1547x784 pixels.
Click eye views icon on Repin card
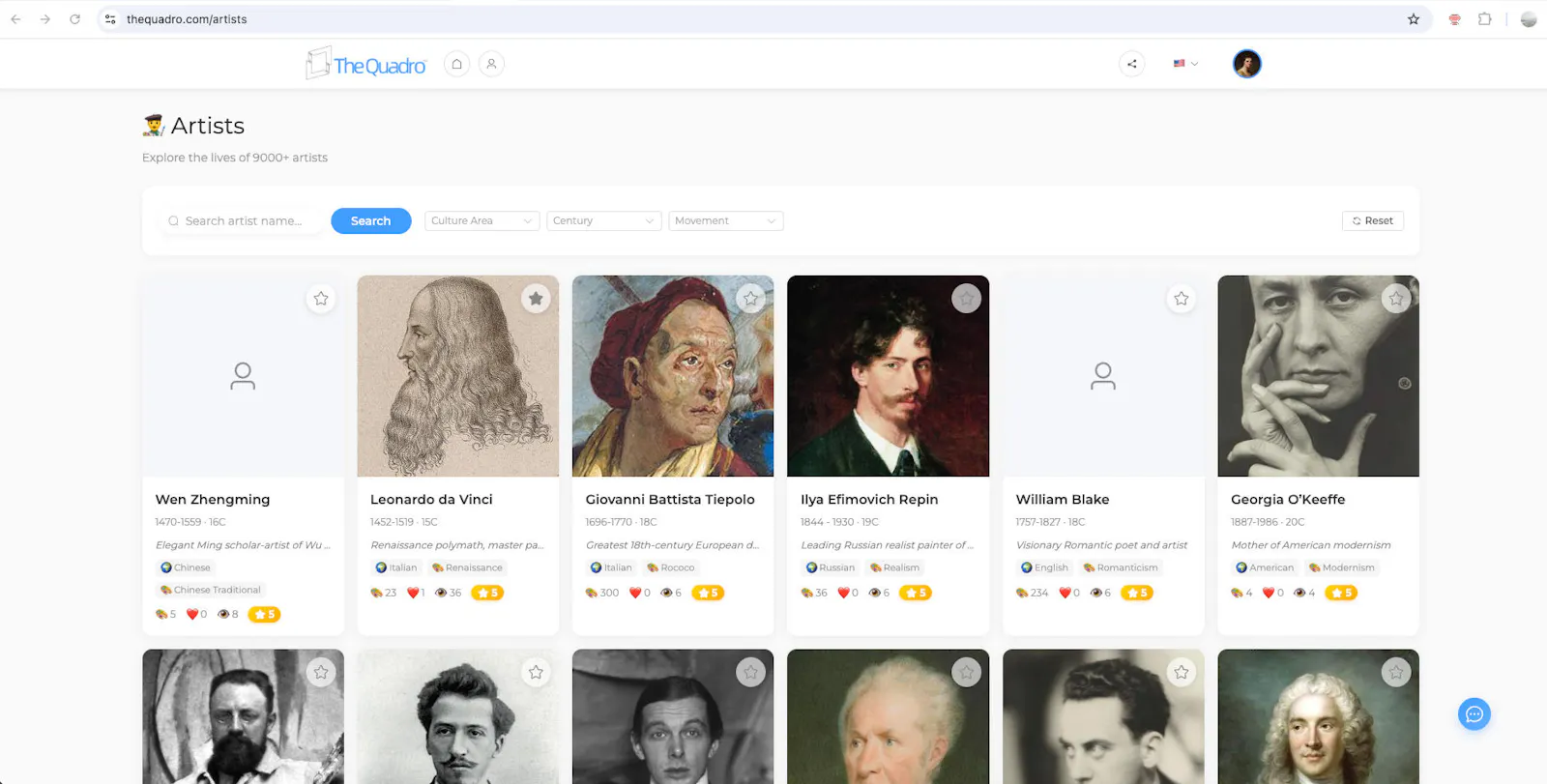pos(874,593)
